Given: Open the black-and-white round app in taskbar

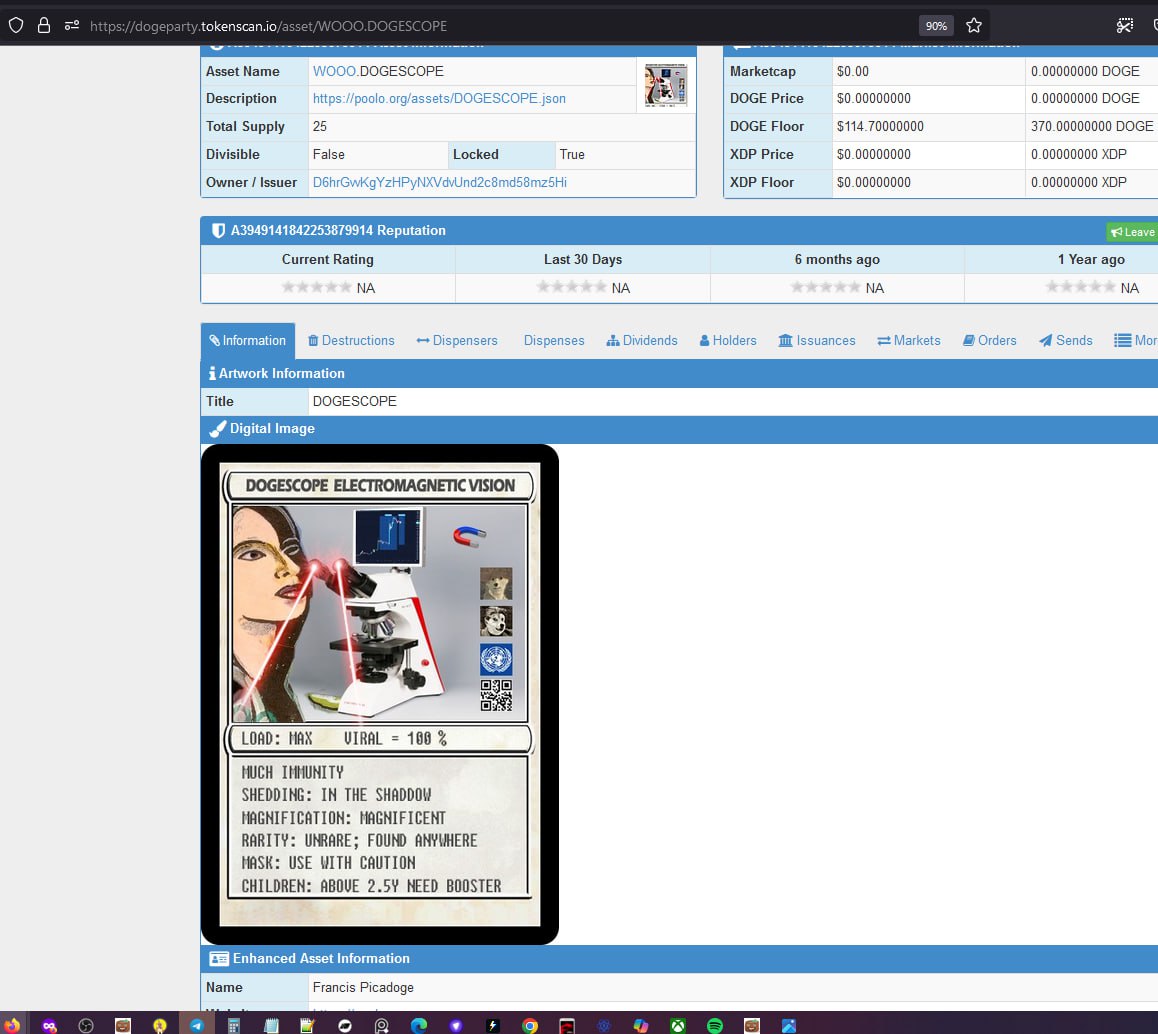Looking at the screenshot, I should click(x=345, y=1025).
